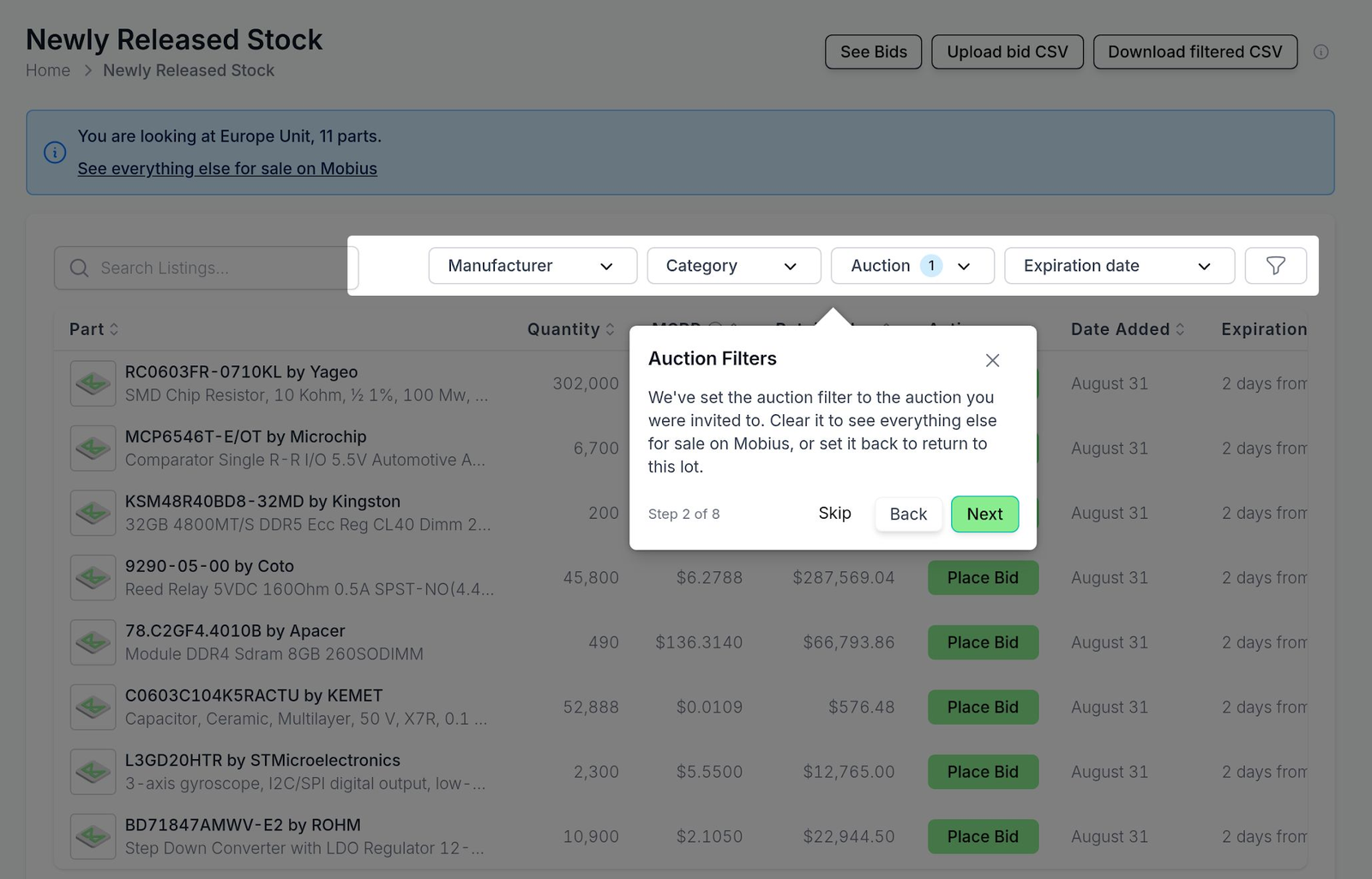Screen dimensions: 1372x879
Task: Click the RC0603FR-0710KL by Yageo part name
Action: tap(241, 372)
